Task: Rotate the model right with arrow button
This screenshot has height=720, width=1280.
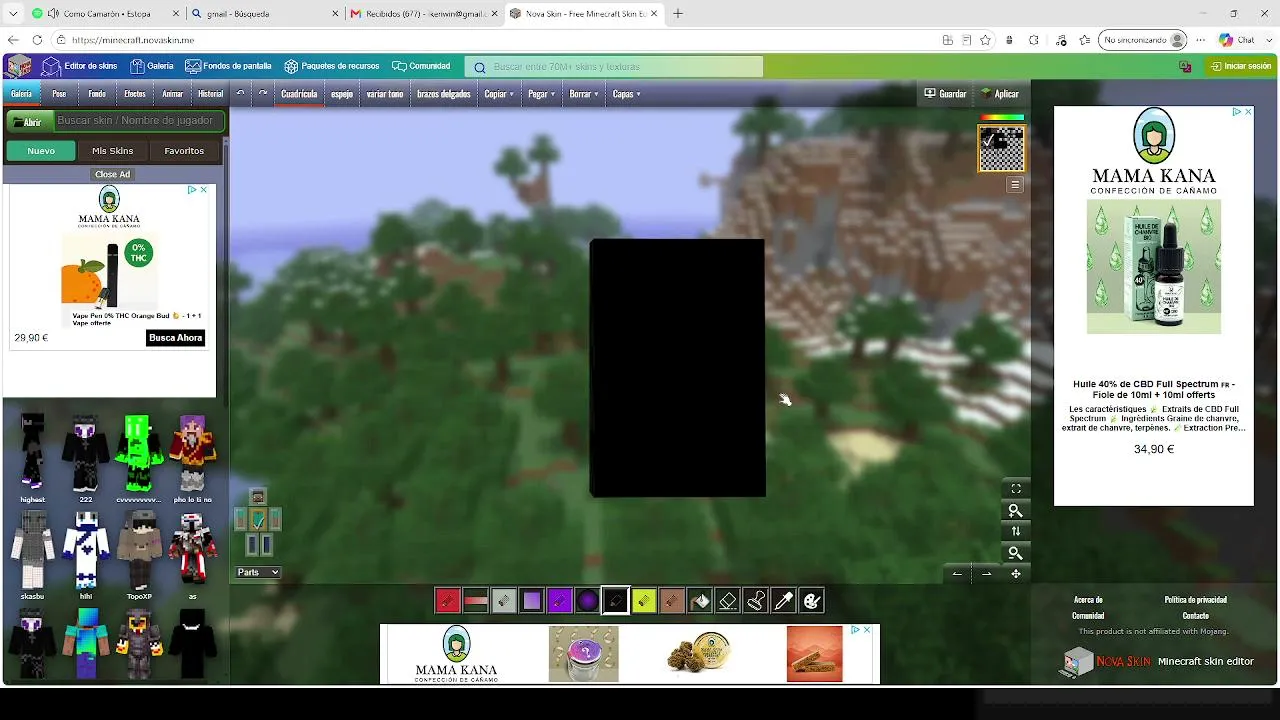Action: pos(986,574)
